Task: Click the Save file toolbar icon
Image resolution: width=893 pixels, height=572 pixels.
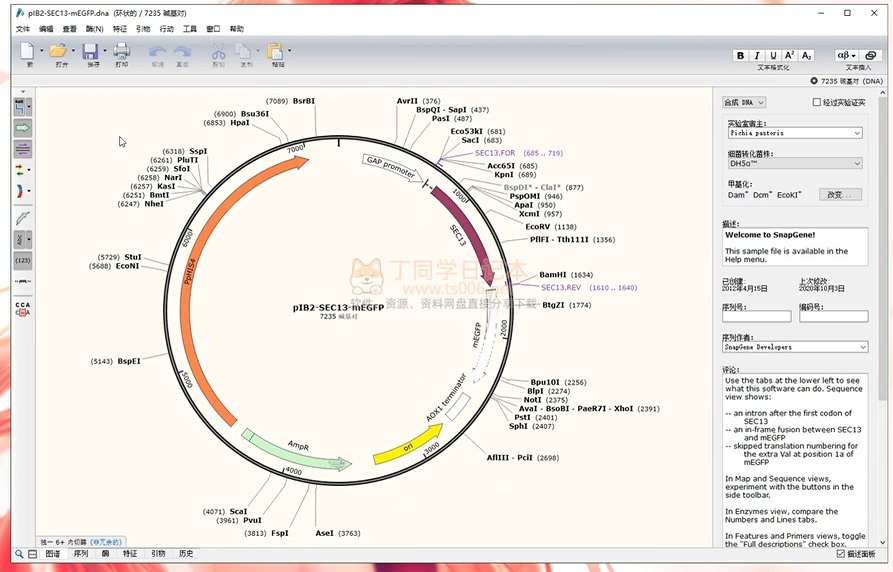Action: click(x=90, y=51)
